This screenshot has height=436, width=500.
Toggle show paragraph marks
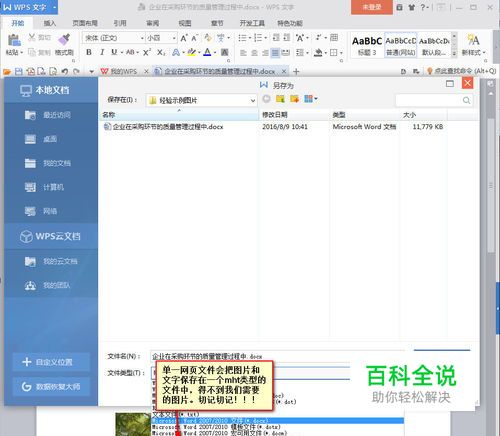[318, 38]
